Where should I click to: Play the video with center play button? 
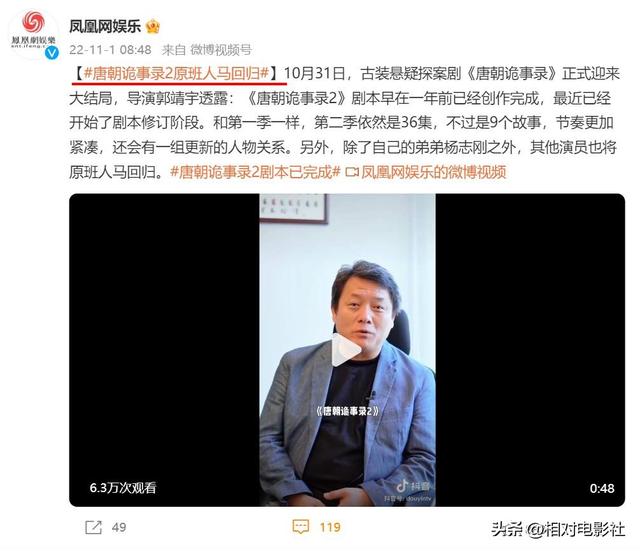point(347,350)
